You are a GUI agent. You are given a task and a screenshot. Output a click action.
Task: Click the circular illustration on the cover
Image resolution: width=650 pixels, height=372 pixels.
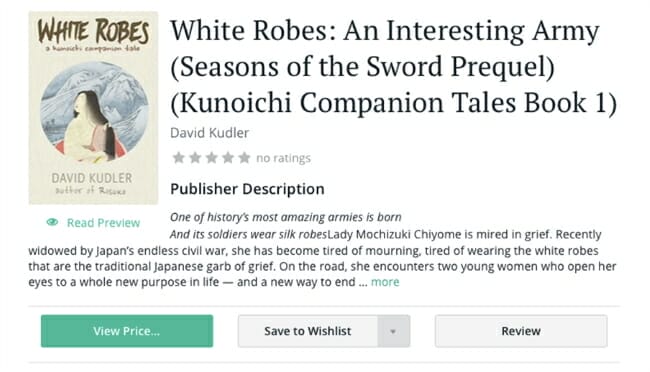94,112
